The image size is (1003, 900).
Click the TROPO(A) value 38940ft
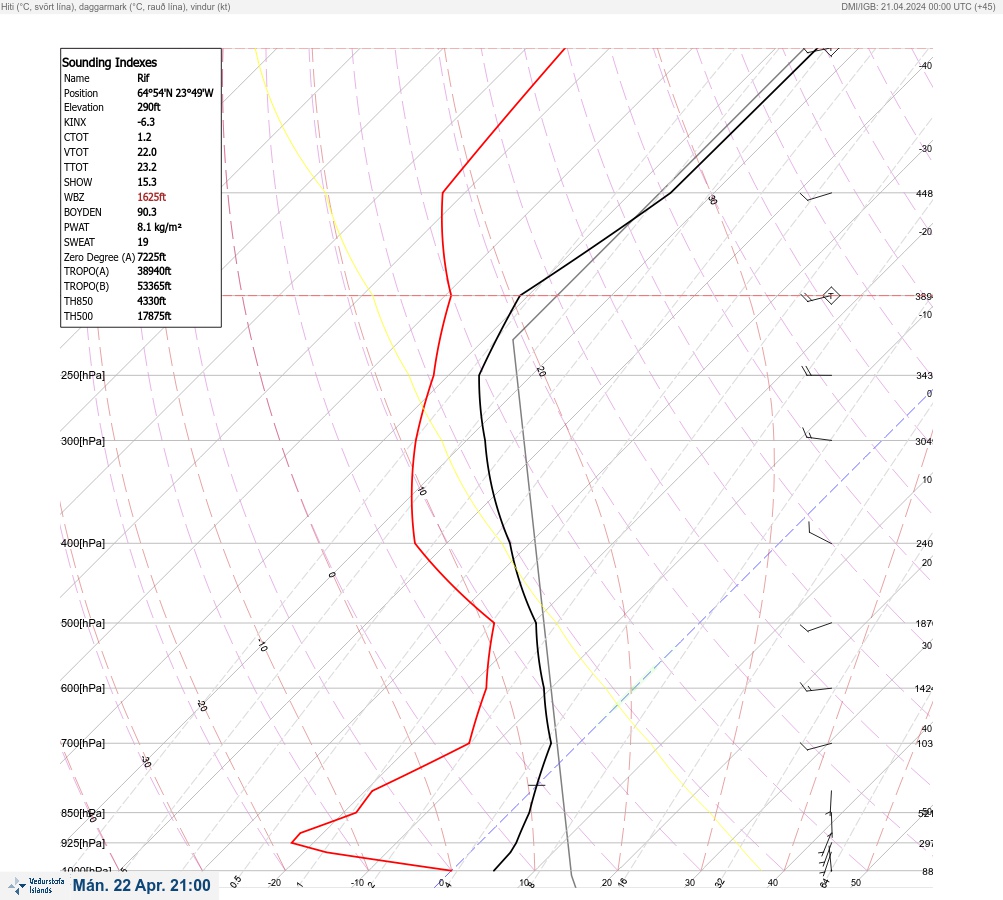click(154, 271)
